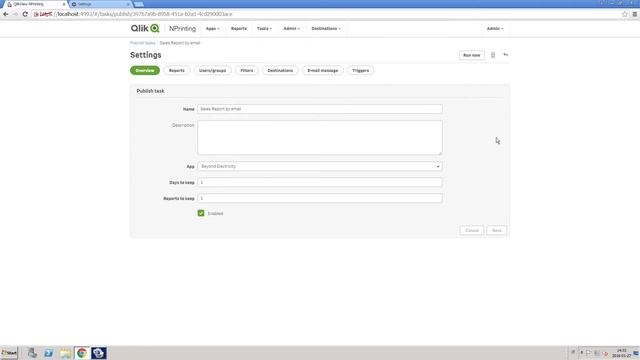Image resolution: width=640 pixels, height=360 pixels.
Task: Open Chrome from the taskbar
Action: [x=82, y=353]
